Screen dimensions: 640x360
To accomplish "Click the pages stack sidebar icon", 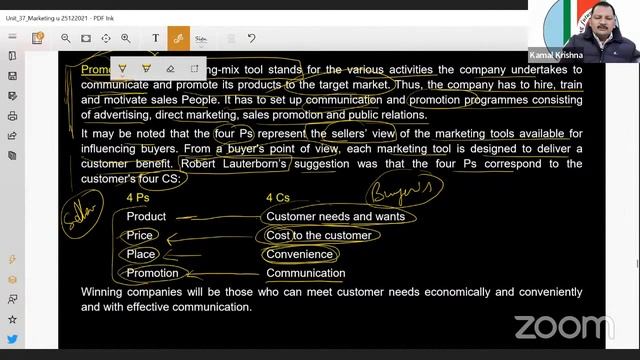I will point(12,156).
